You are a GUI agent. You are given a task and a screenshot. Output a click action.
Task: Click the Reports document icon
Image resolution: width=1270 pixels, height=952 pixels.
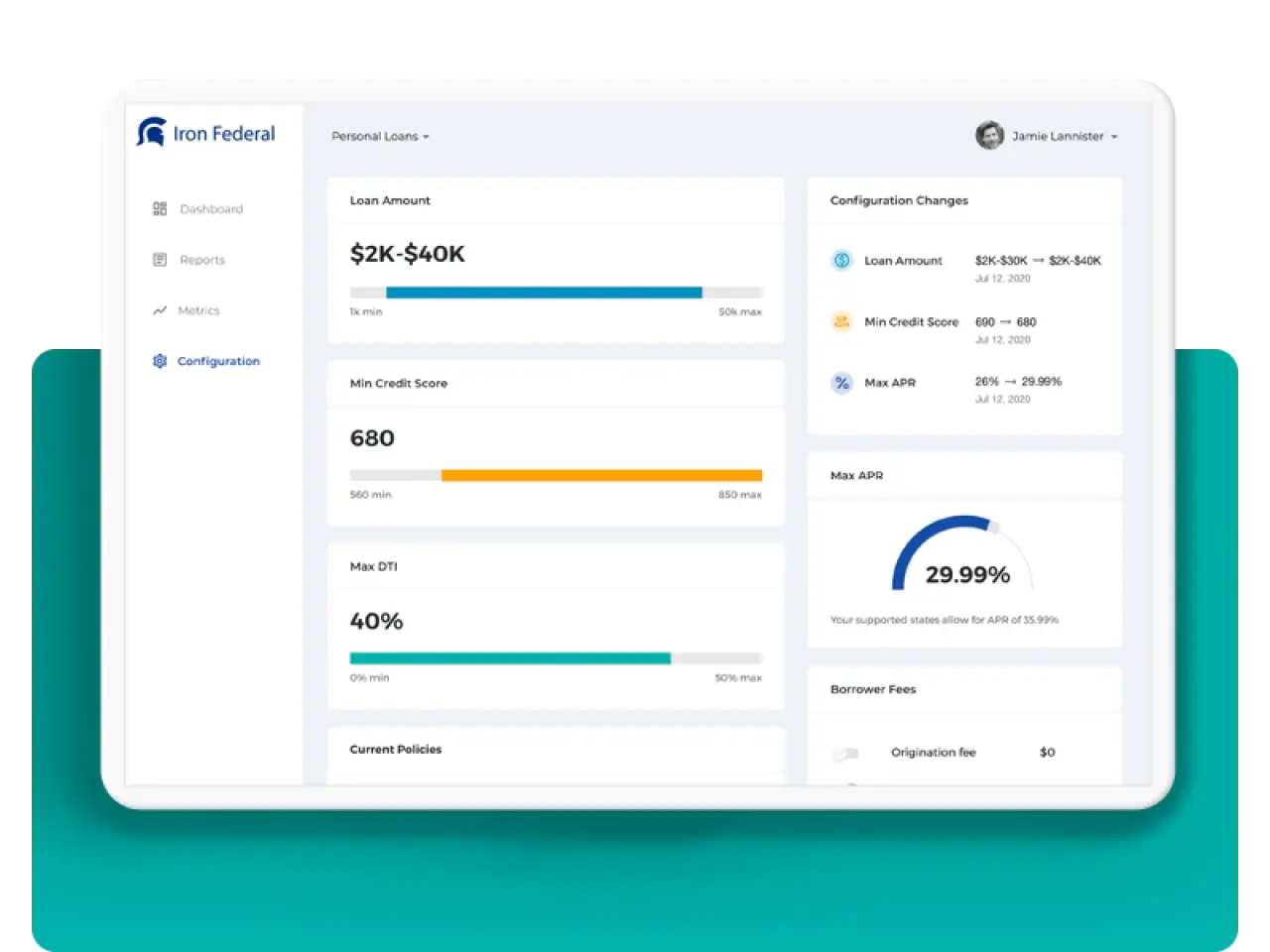[160, 260]
